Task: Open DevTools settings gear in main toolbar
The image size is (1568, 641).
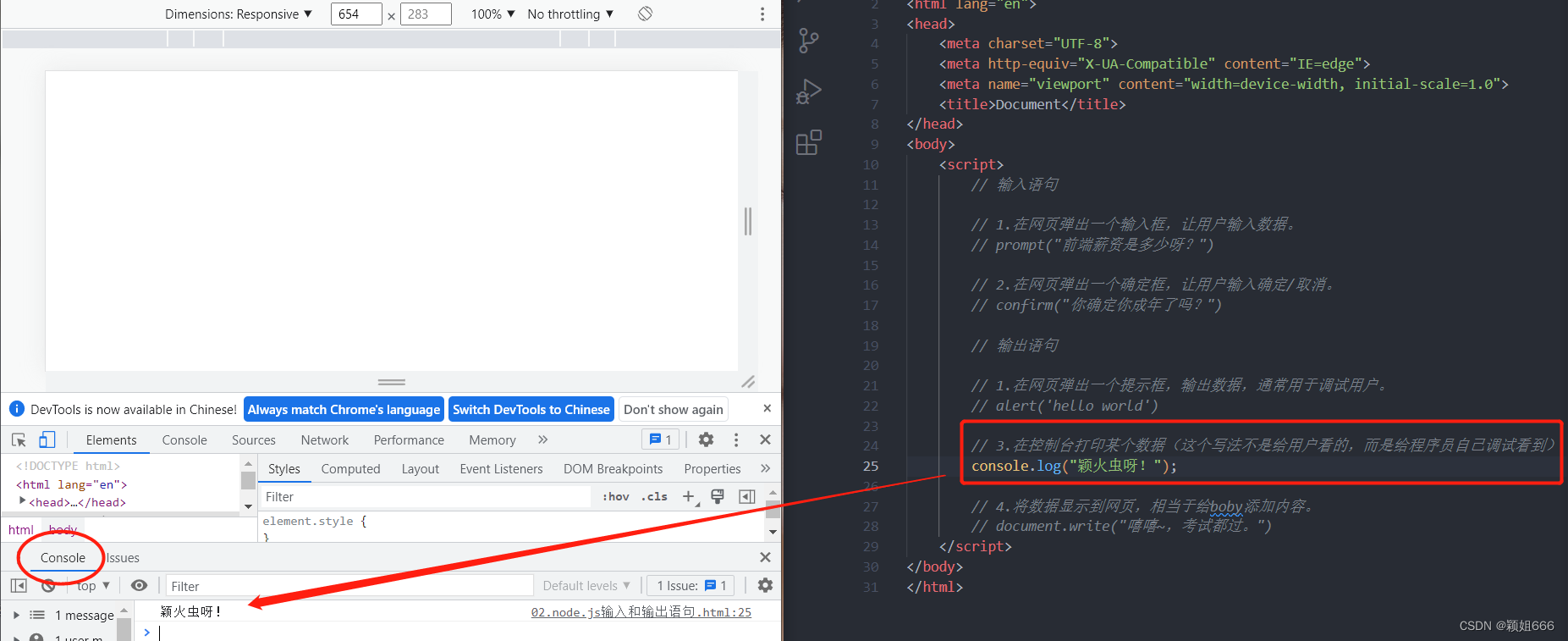Action: 706,439
